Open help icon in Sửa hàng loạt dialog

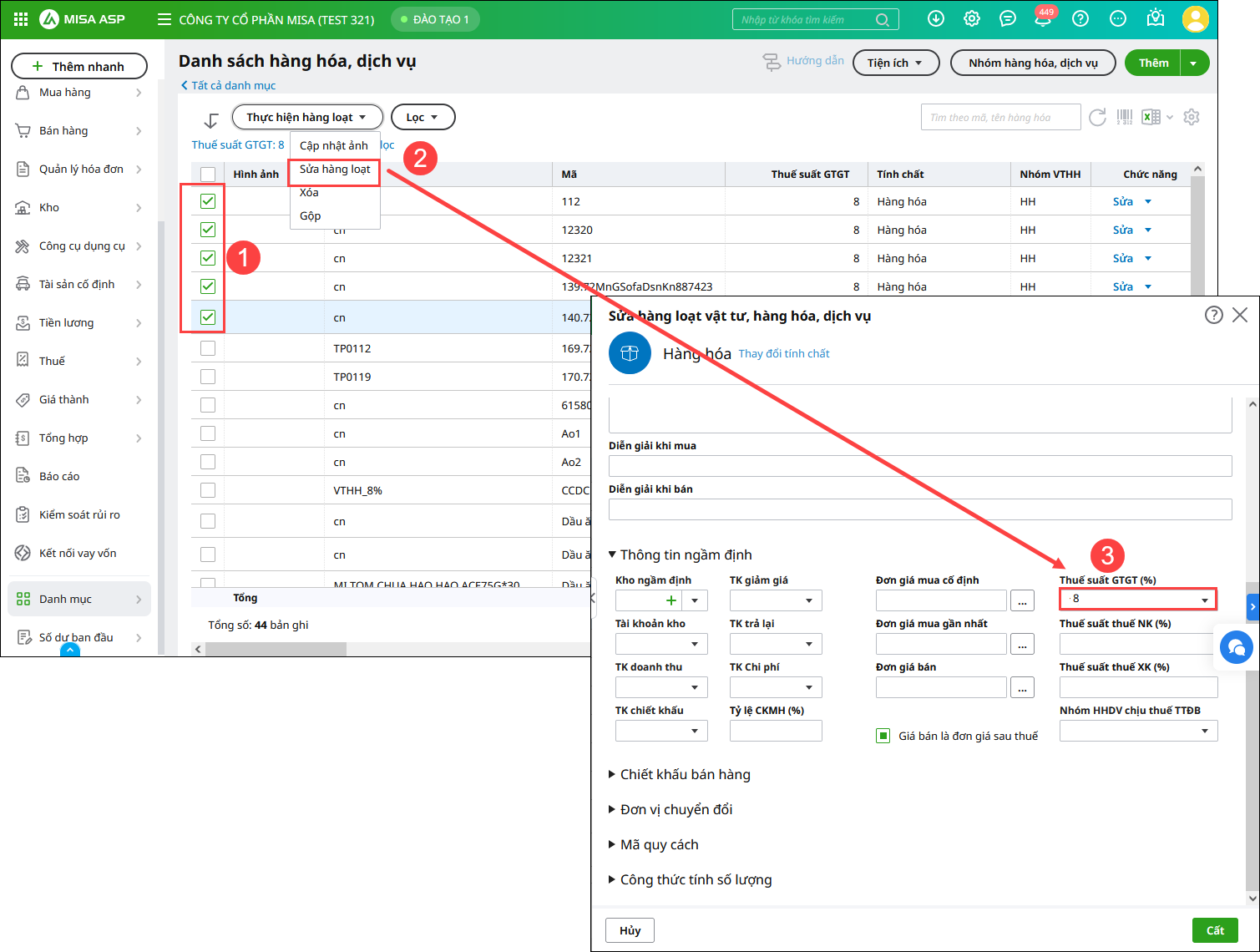tap(1214, 315)
